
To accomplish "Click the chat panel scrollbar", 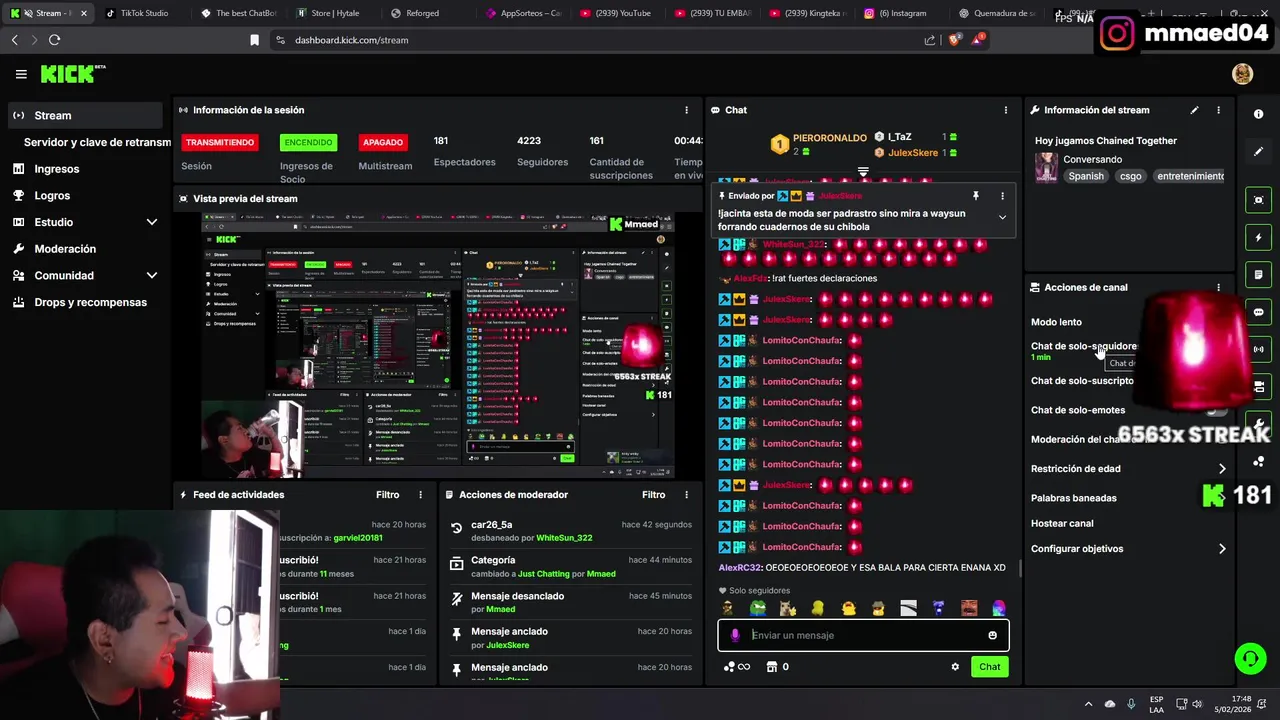I will pos(1020,568).
